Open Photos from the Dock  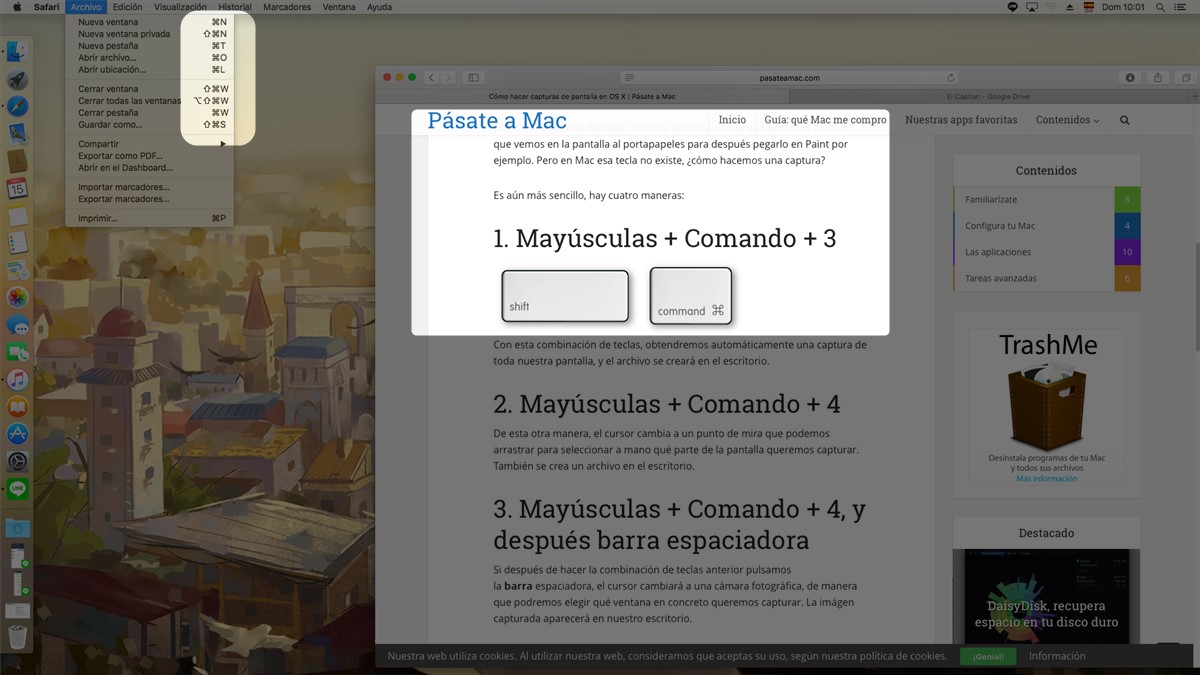click(17, 298)
